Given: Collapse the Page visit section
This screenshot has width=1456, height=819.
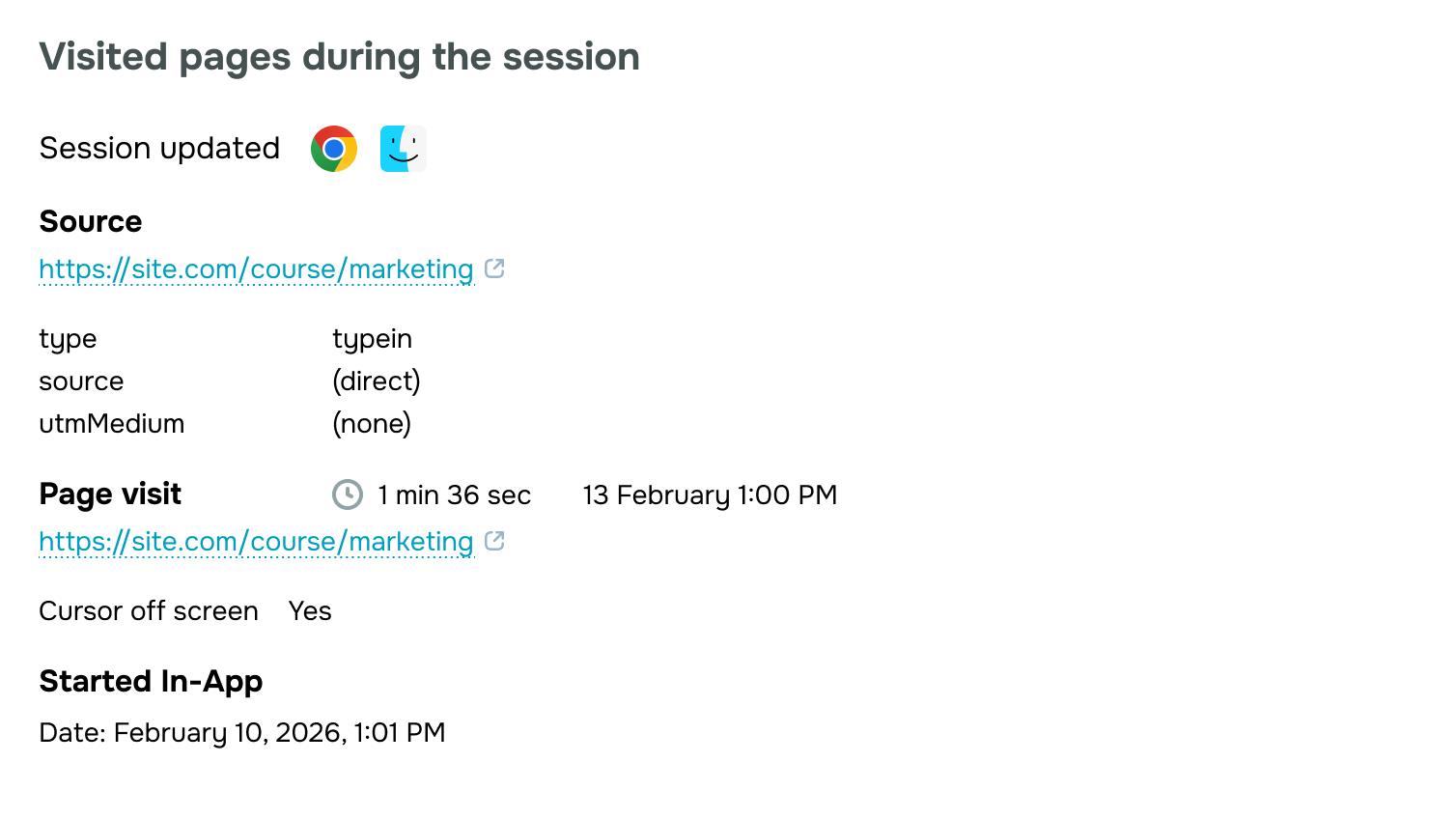Looking at the screenshot, I should [x=109, y=494].
